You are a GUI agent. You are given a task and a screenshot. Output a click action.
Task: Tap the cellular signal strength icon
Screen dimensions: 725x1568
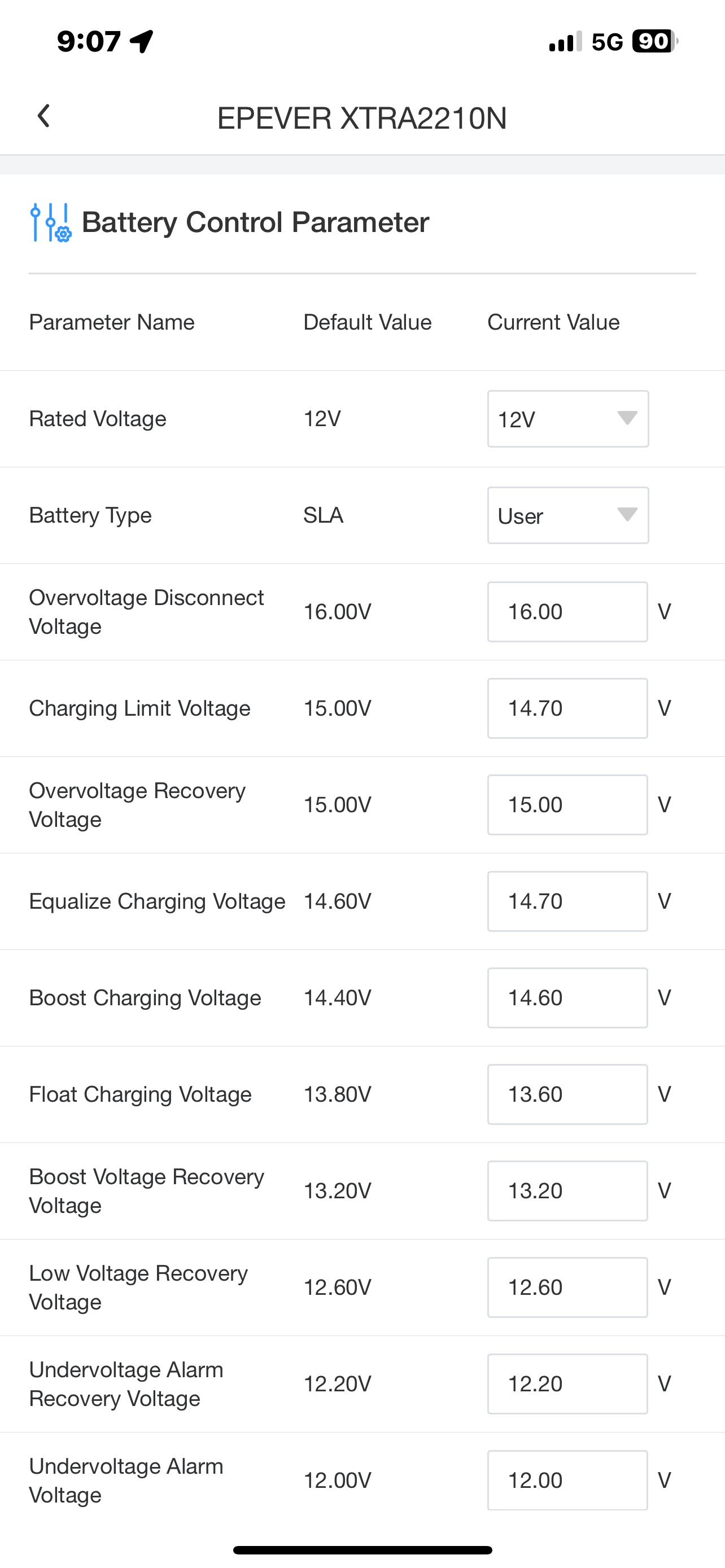click(x=565, y=42)
